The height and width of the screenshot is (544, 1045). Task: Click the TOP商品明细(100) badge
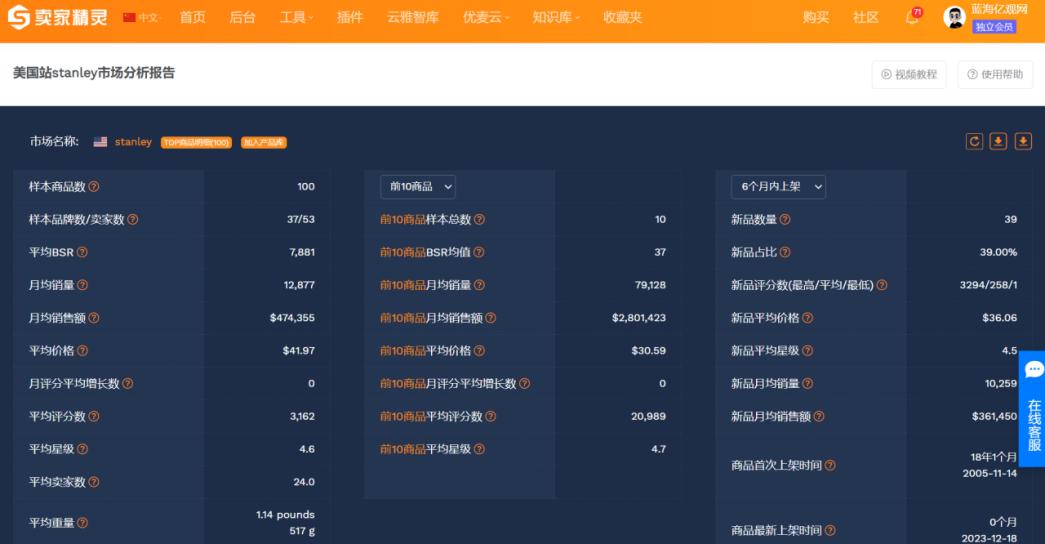197,142
